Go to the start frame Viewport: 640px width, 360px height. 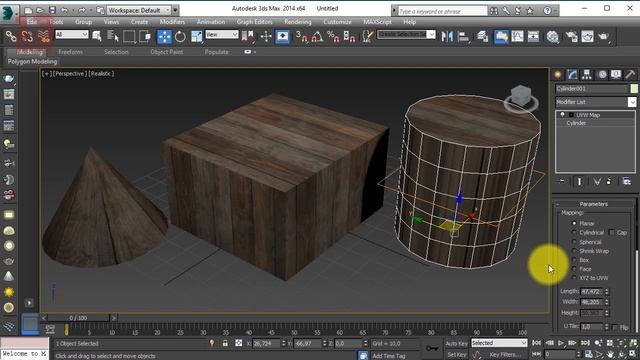(x=537, y=343)
